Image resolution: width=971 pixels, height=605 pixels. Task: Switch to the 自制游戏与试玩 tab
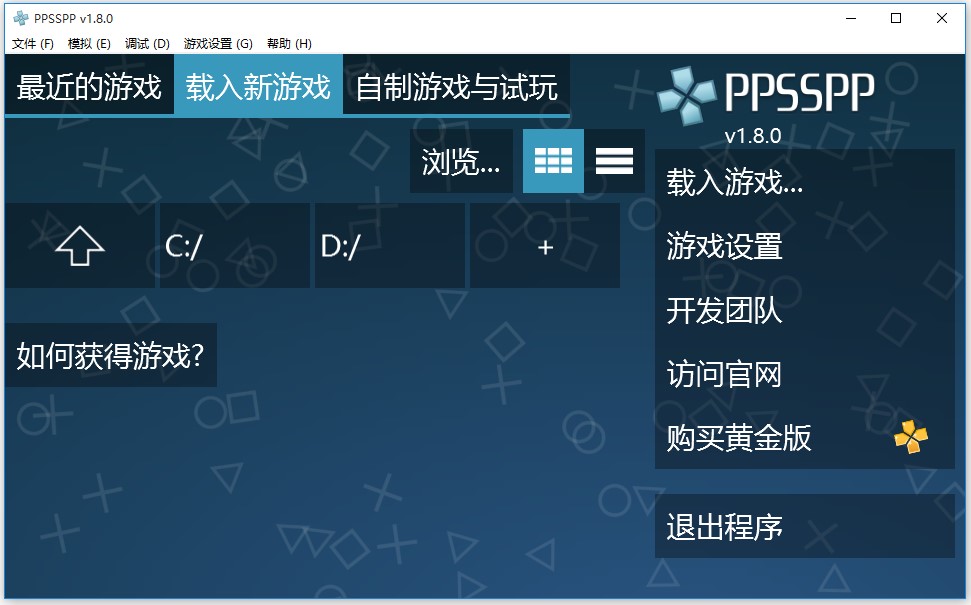456,87
